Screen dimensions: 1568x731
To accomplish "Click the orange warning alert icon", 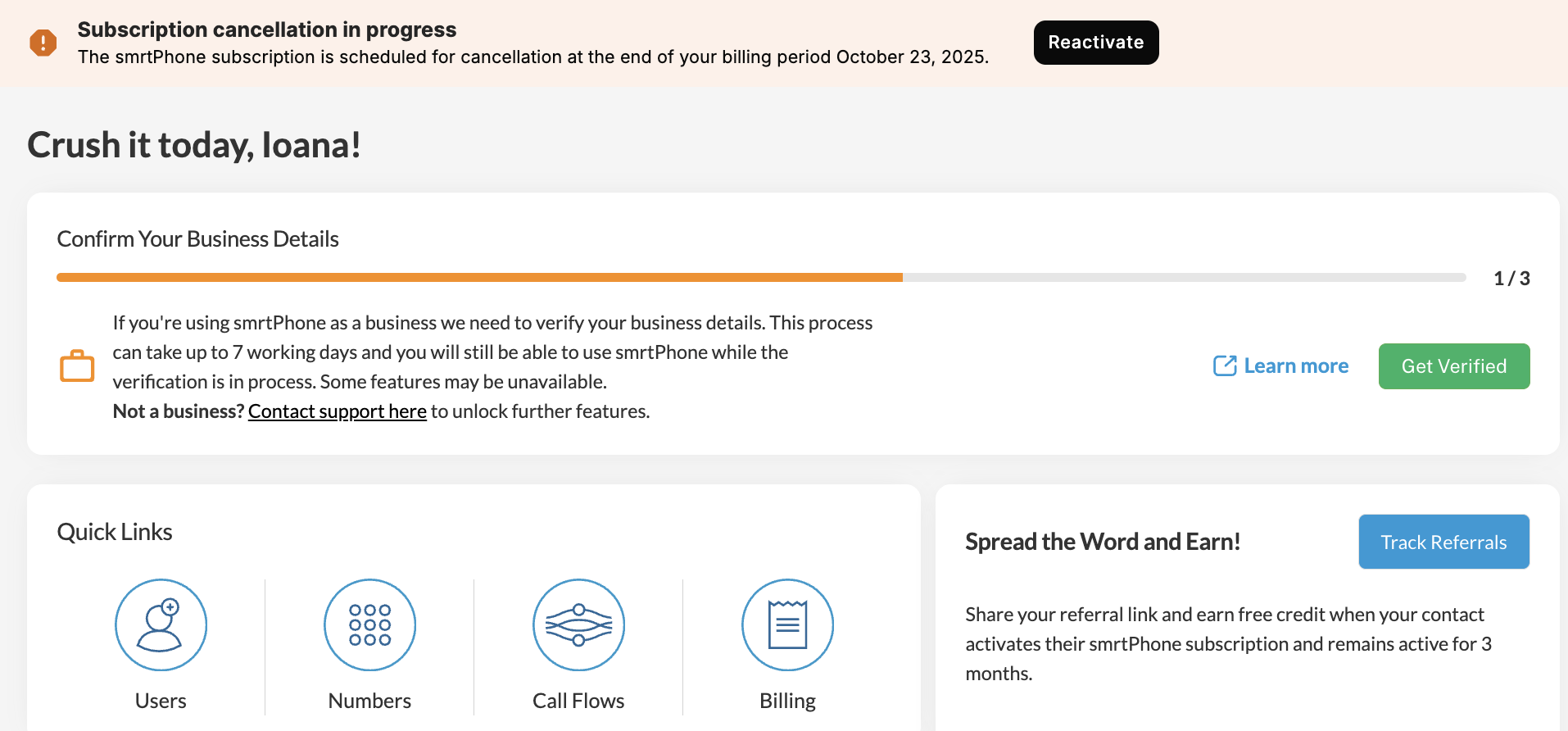I will click(x=43, y=43).
